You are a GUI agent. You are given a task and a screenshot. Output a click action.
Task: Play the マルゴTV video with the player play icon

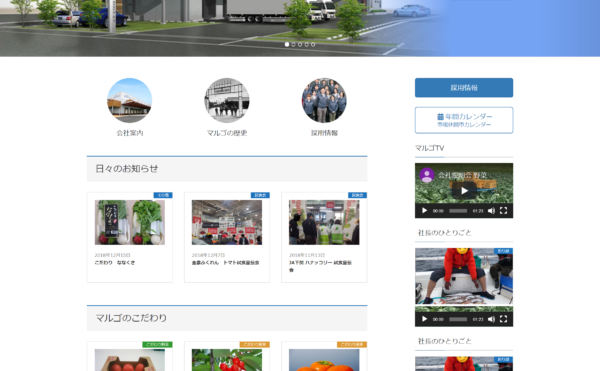424,211
